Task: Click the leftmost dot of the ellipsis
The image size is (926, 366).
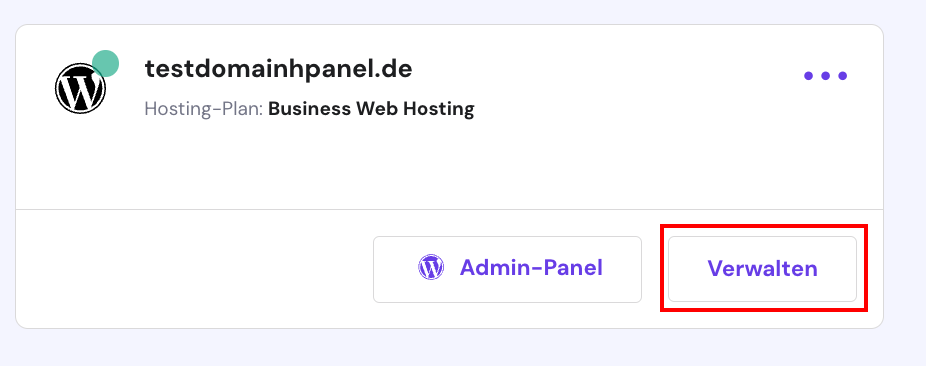Action: (x=808, y=76)
